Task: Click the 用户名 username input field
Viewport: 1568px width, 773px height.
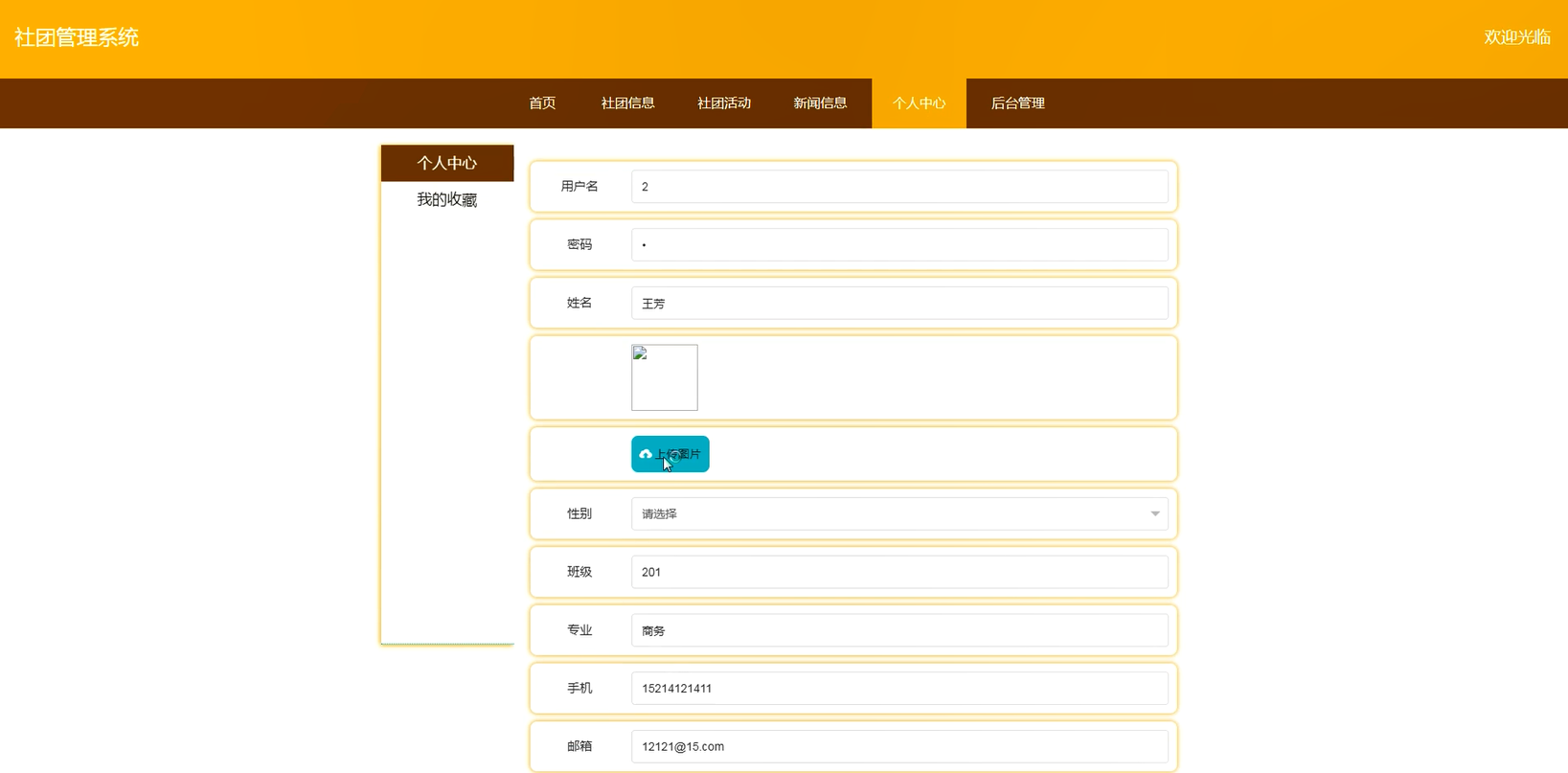Action: pos(898,187)
